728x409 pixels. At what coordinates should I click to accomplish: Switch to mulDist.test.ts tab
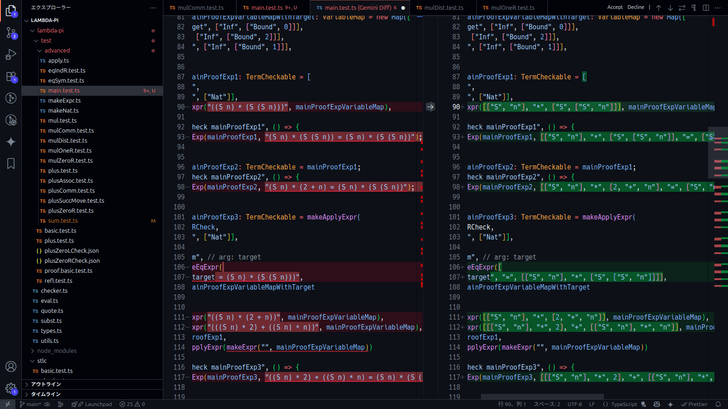click(443, 7)
